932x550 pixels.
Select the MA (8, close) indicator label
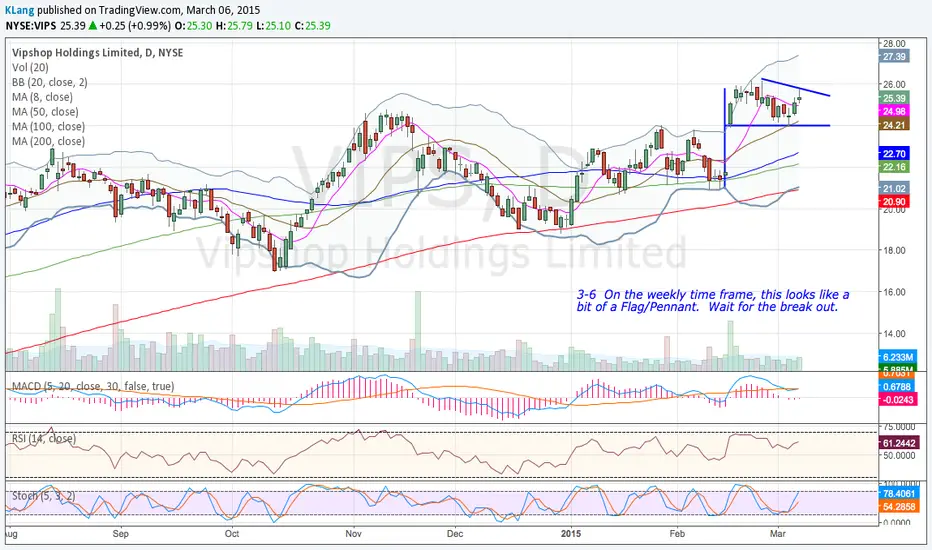pos(42,97)
